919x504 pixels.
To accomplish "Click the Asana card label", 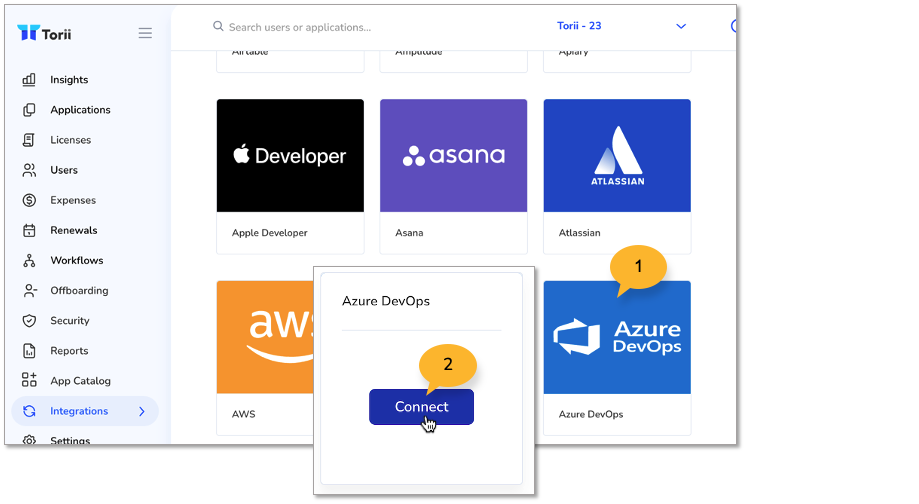I will point(409,233).
